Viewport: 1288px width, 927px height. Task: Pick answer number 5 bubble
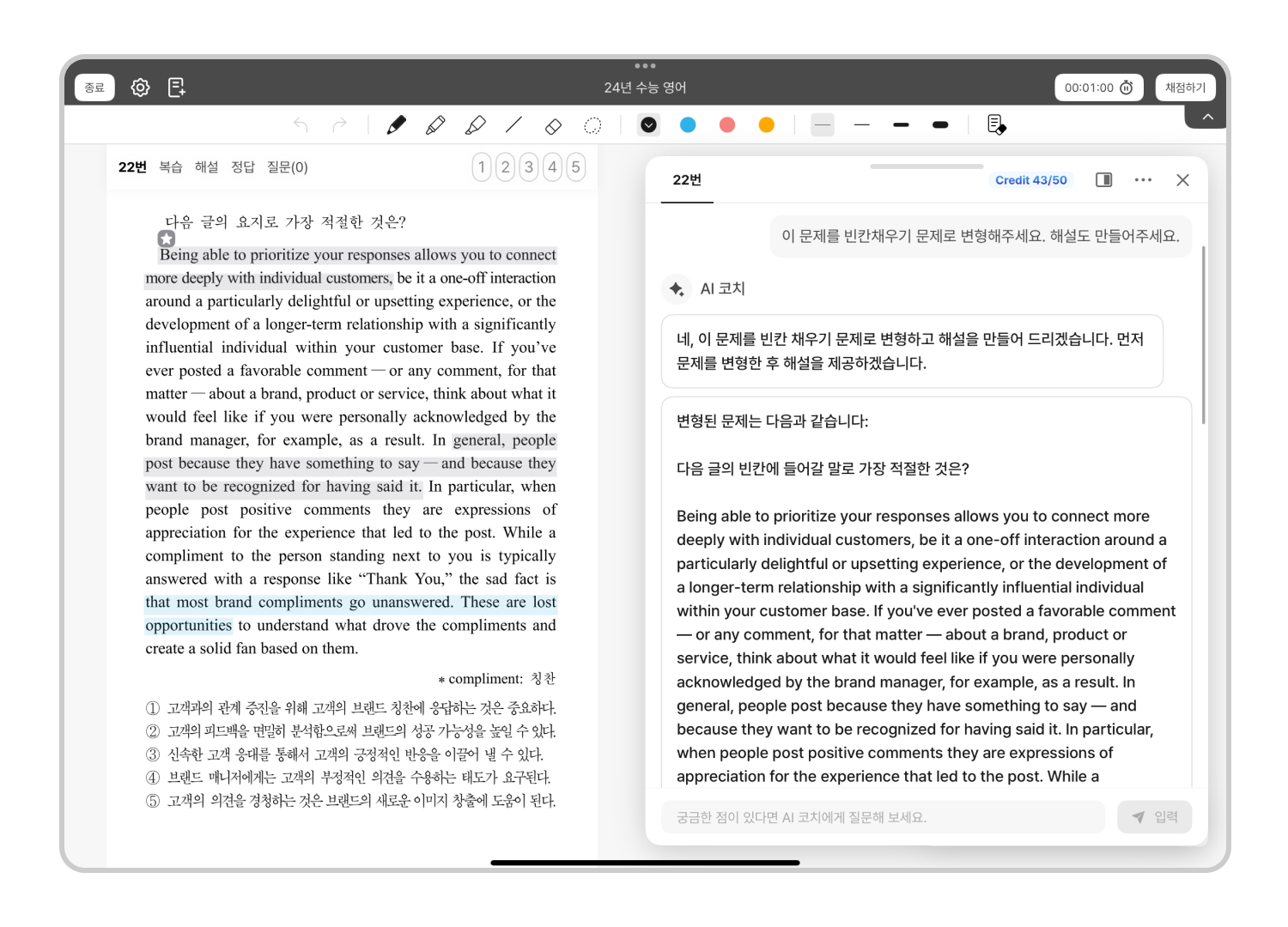tap(576, 167)
